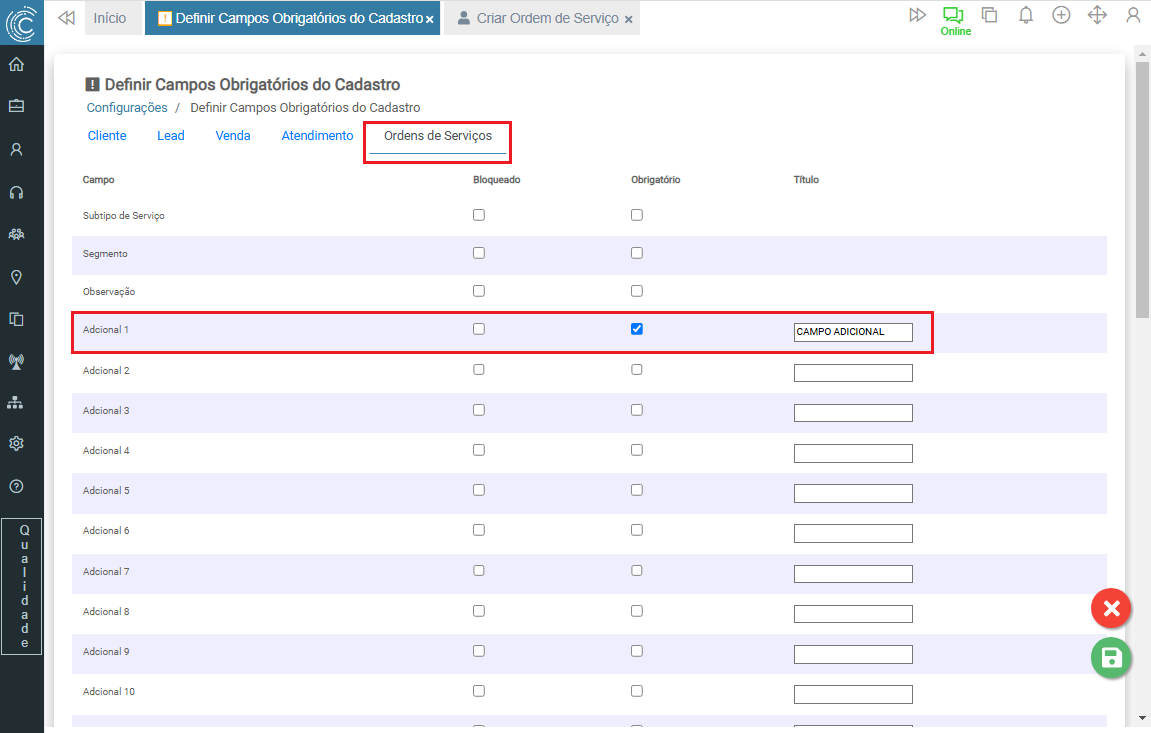Viewport: 1151px width, 733px height.
Task: Click the home icon in sidebar
Action: pyautogui.click(x=16, y=65)
